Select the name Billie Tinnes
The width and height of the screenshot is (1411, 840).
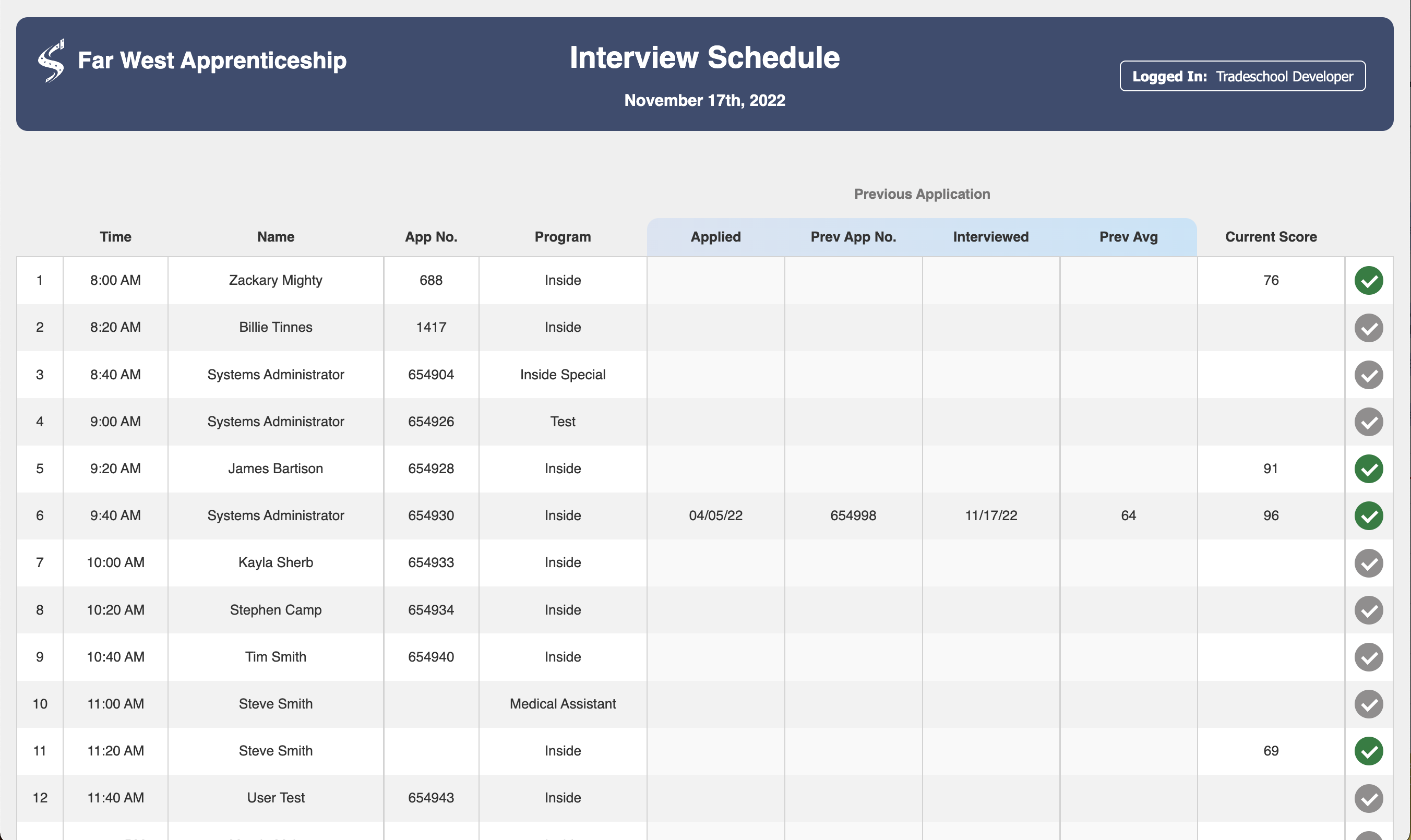(x=276, y=327)
